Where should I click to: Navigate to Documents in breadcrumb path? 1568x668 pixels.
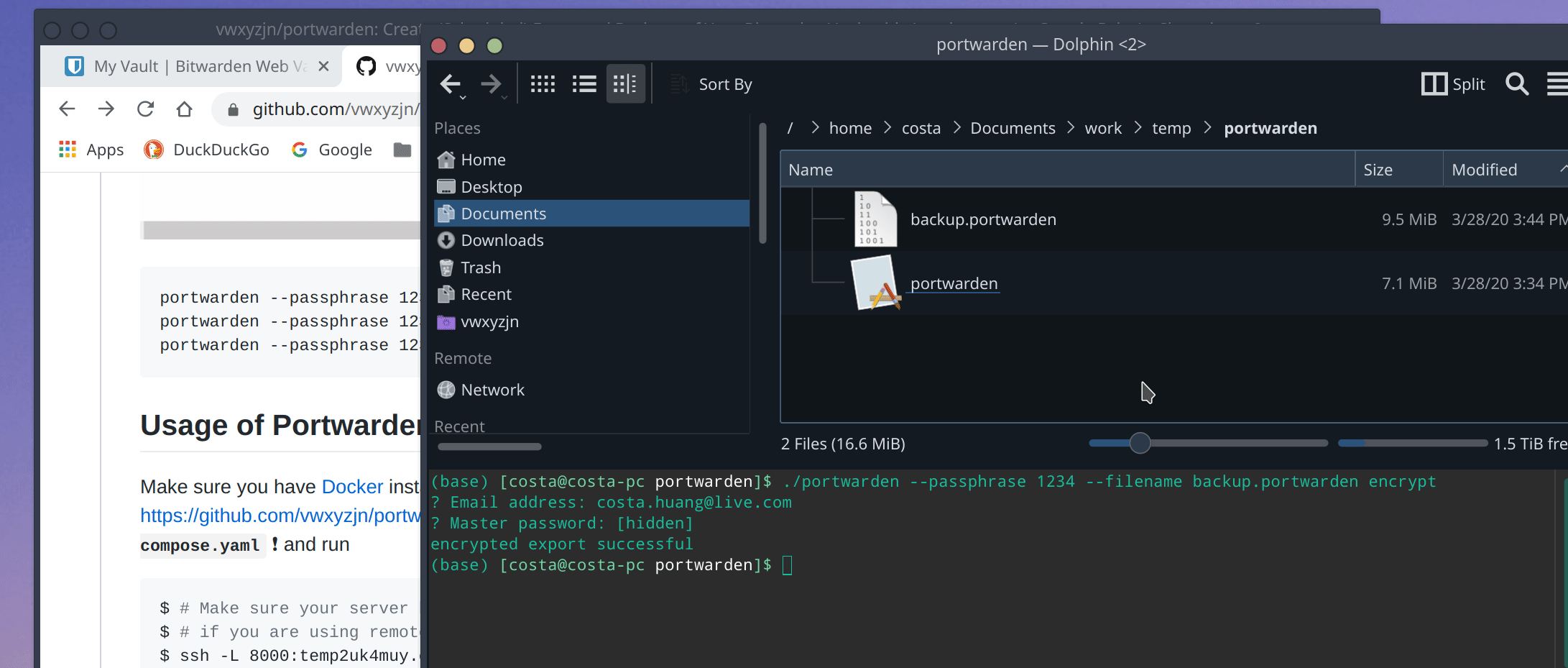point(1013,128)
